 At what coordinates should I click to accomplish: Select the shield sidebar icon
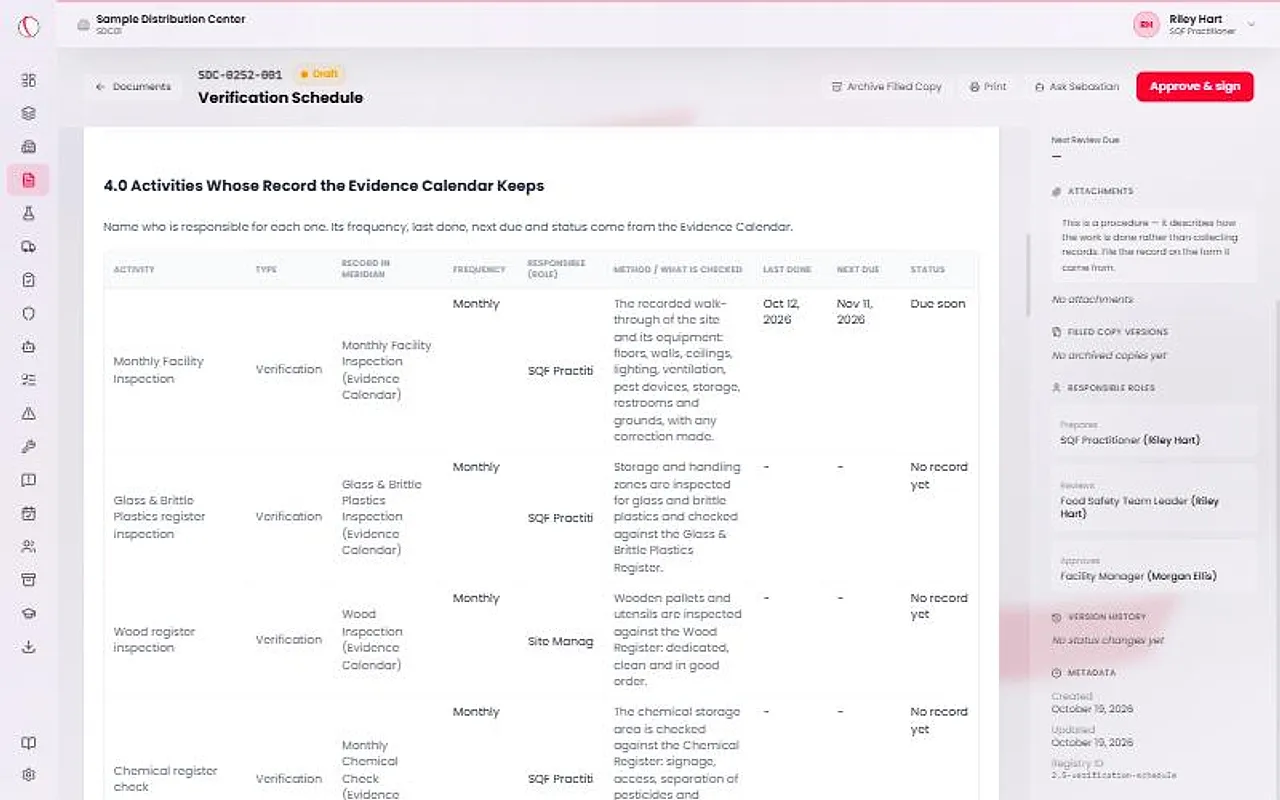[x=28, y=313]
